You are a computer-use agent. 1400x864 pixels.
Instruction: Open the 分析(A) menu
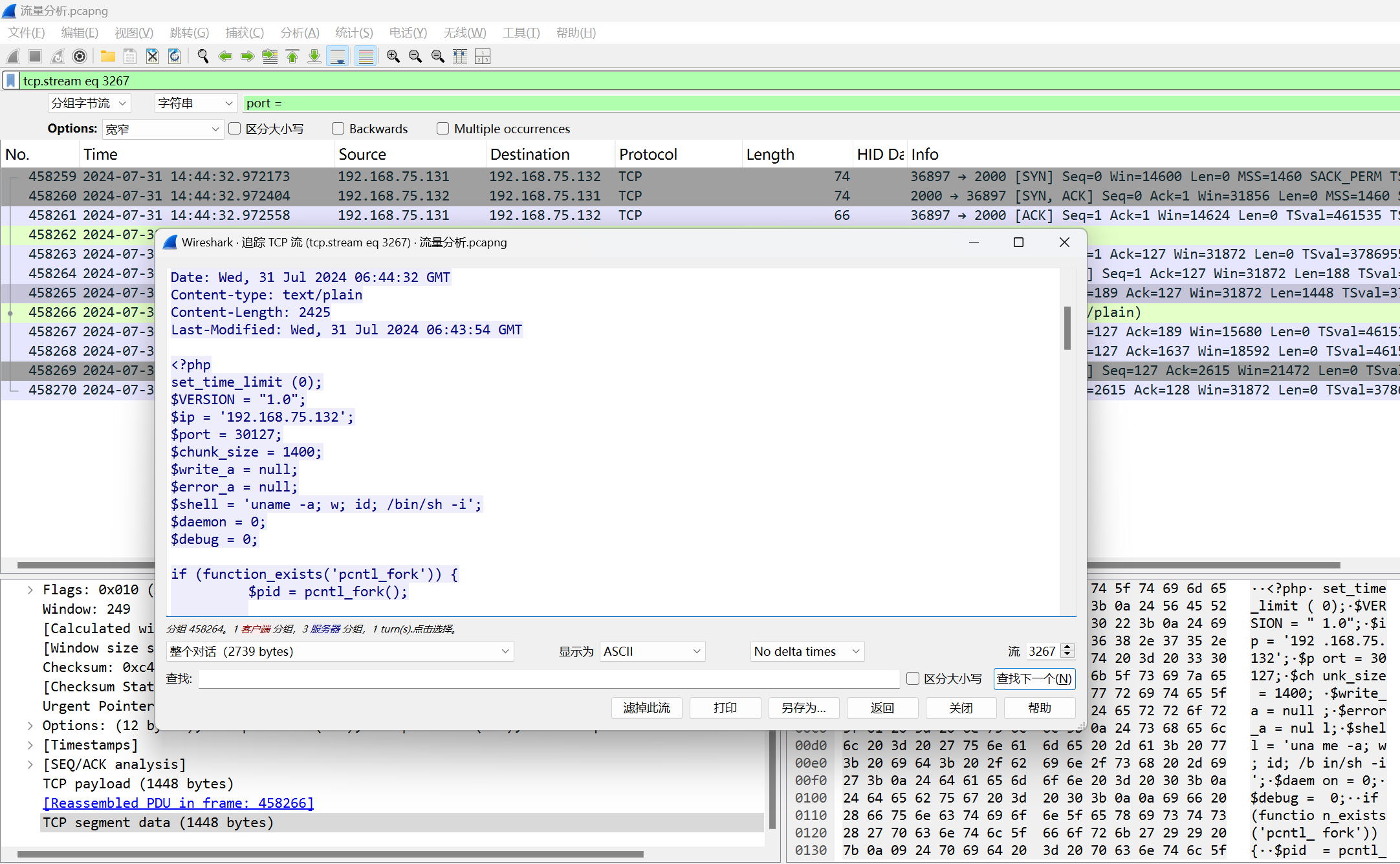pyautogui.click(x=300, y=32)
